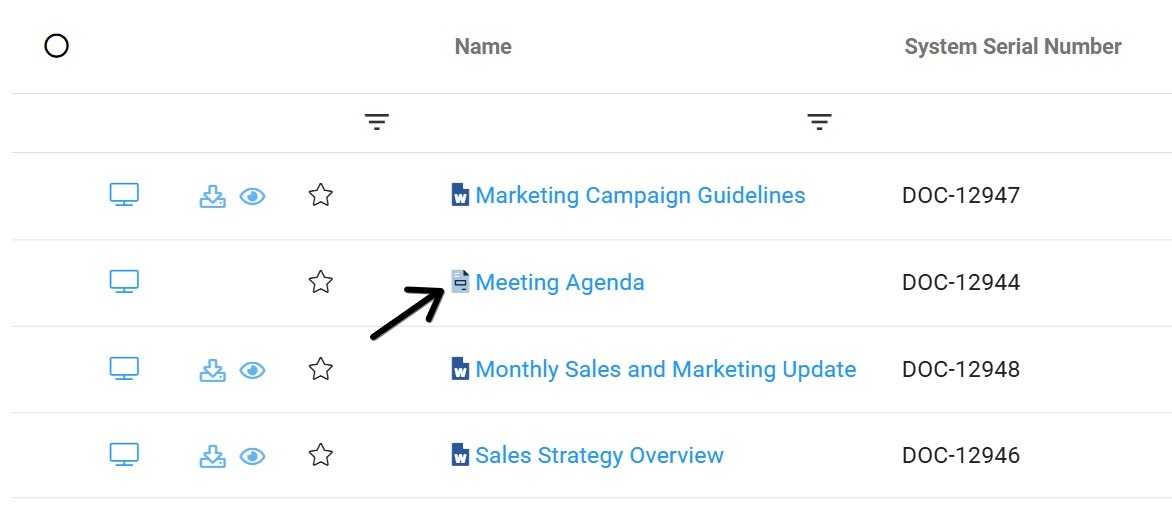This screenshot has width=1172, height=518.
Task: Download the Sales Strategy Overview document
Action: coord(212,456)
